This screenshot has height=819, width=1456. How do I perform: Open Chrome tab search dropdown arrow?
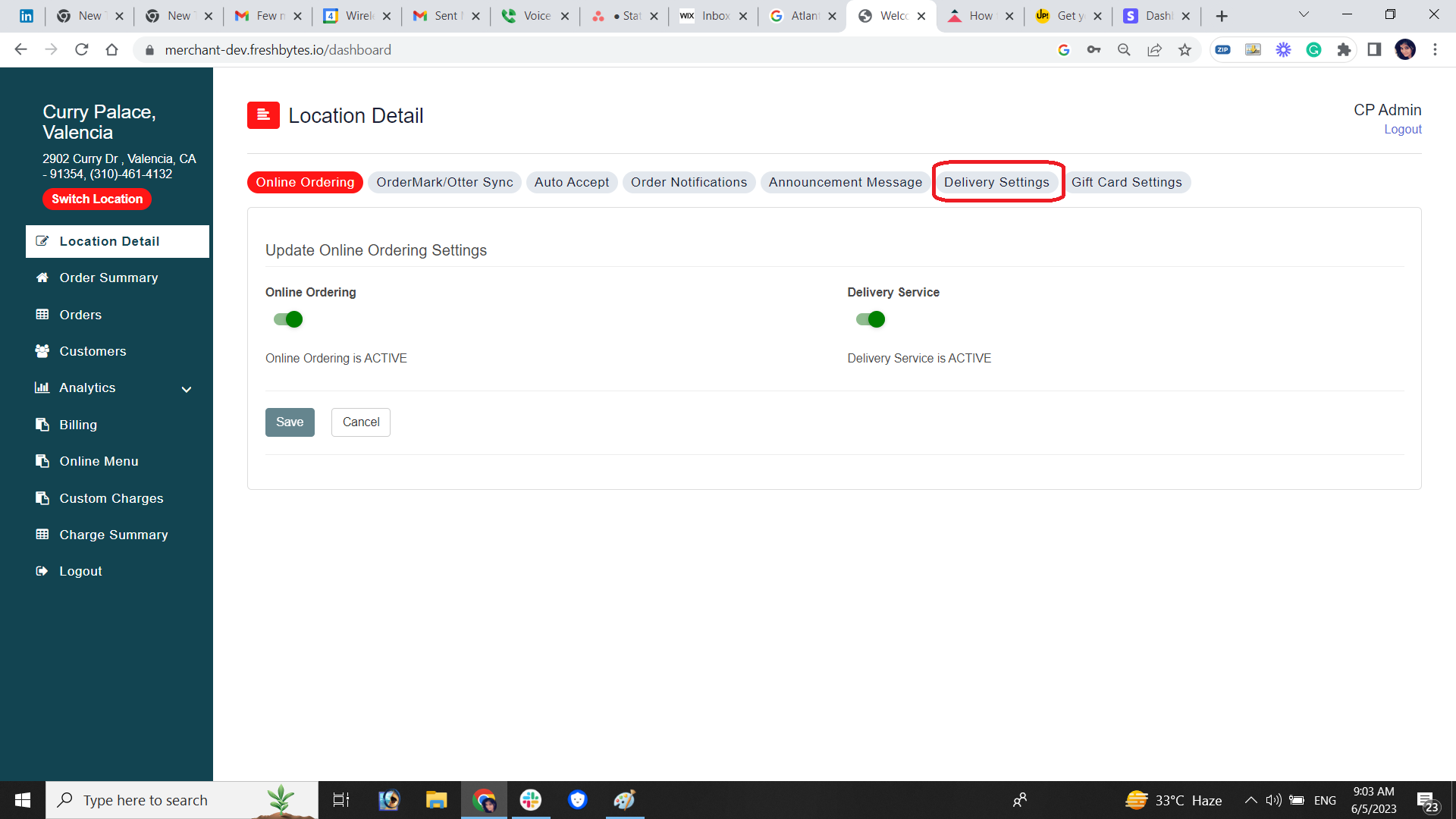point(1304,15)
